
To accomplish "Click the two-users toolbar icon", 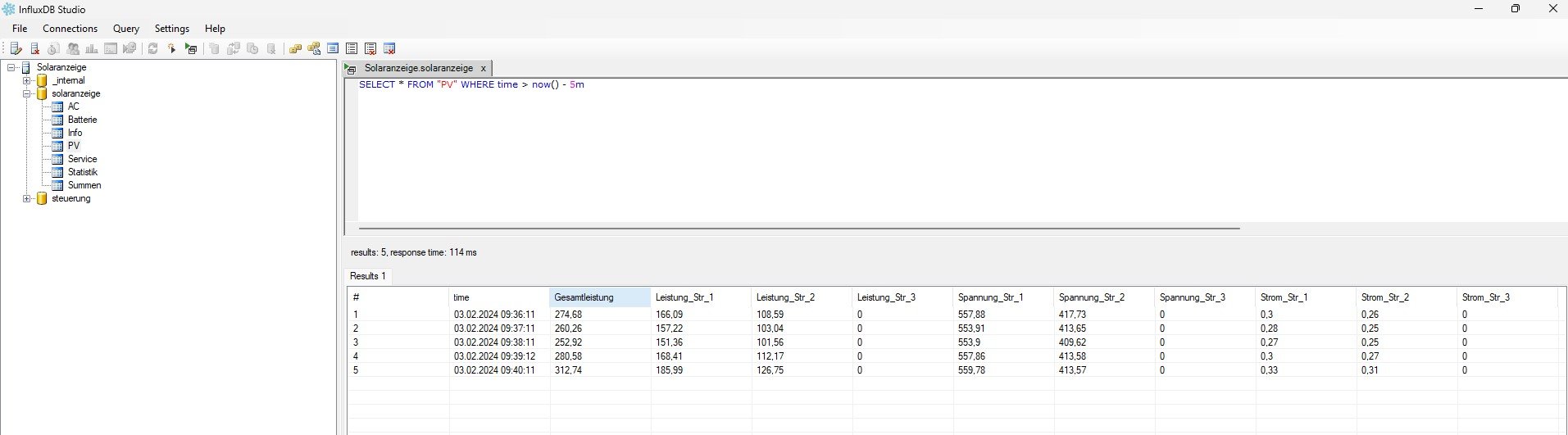I will pyautogui.click(x=73, y=49).
